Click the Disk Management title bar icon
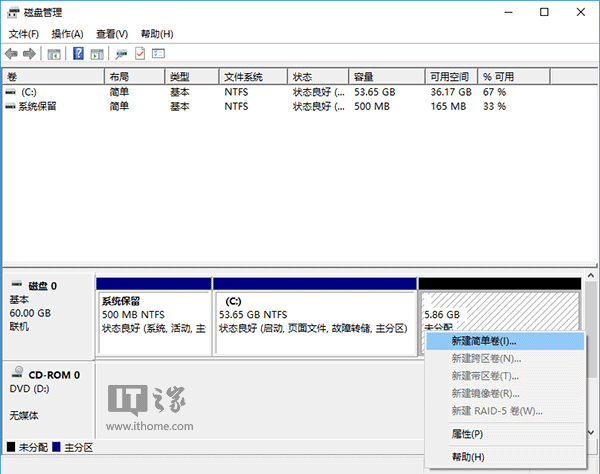The image size is (600, 474). click(13, 13)
